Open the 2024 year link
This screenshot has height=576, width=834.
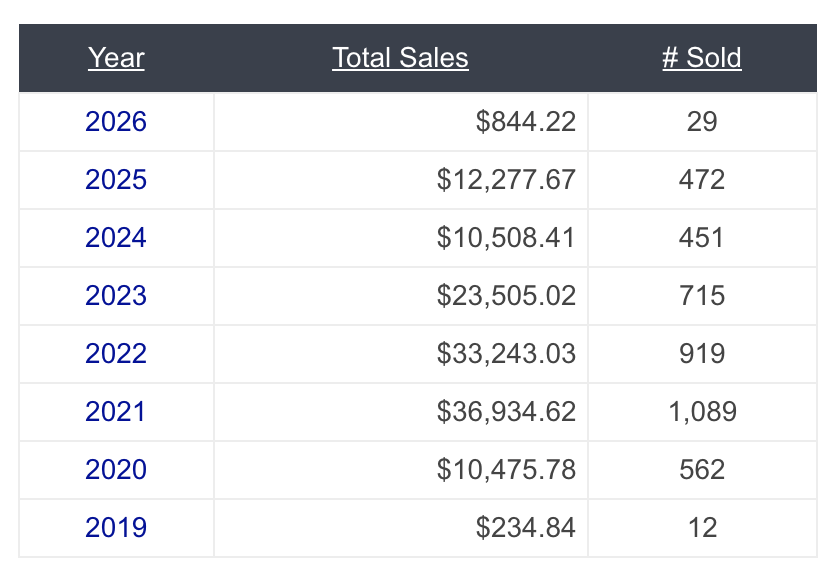[116, 238]
